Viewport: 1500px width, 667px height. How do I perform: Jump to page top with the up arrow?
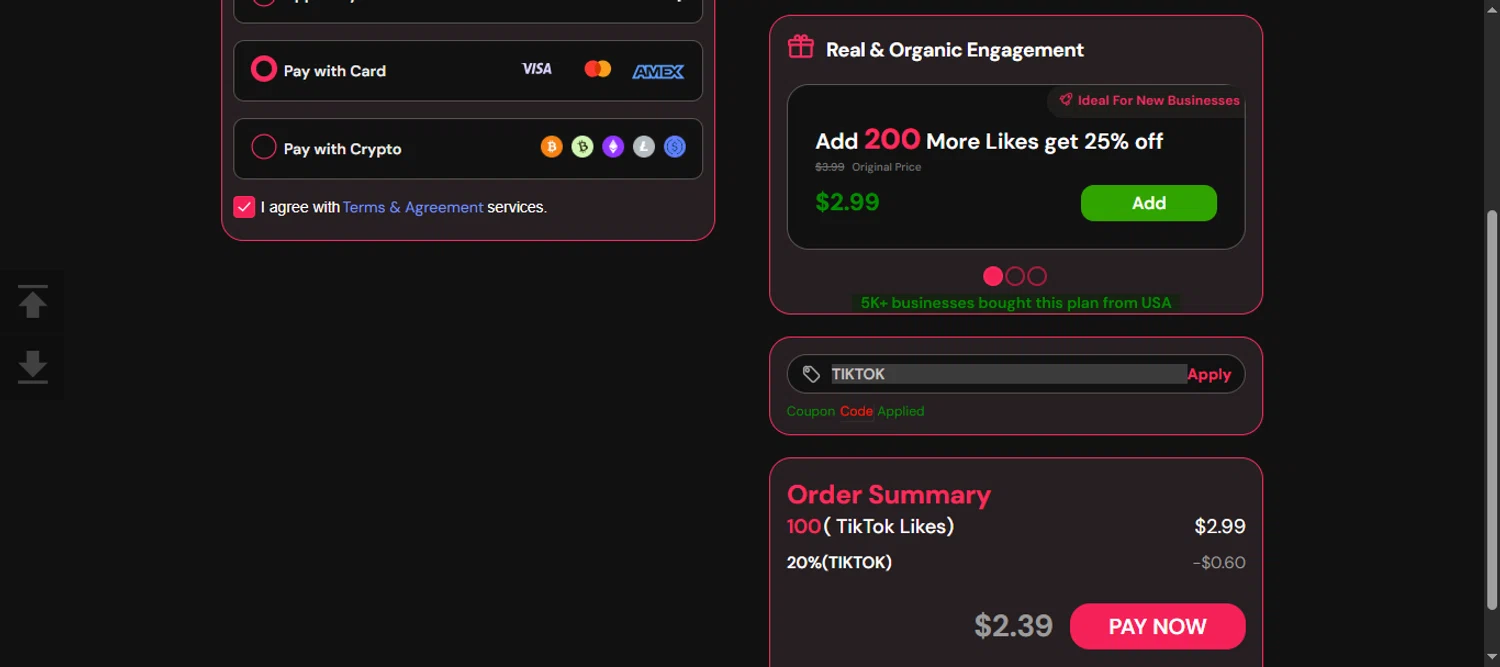tap(33, 302)
